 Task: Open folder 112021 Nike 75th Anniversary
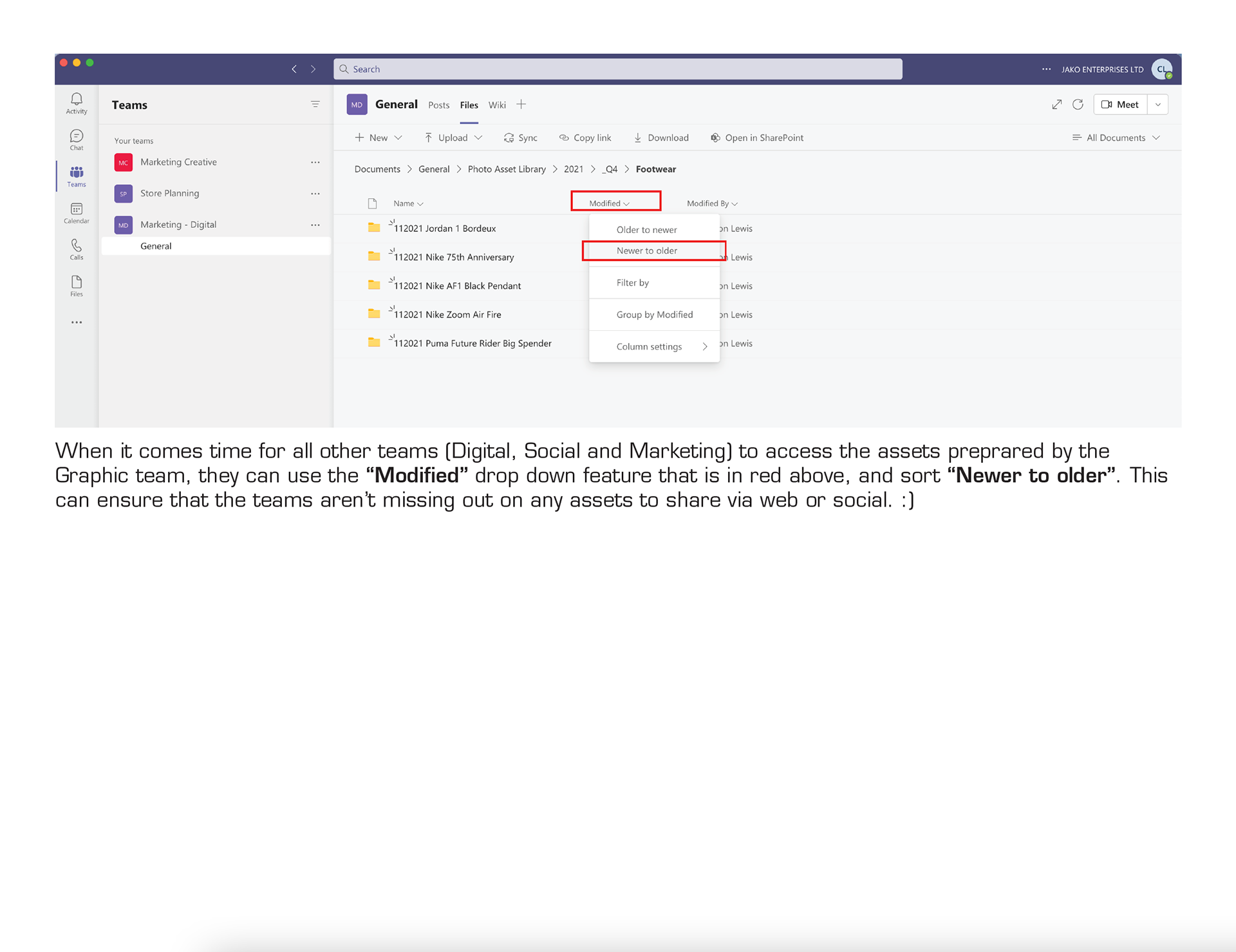(454, 257)
